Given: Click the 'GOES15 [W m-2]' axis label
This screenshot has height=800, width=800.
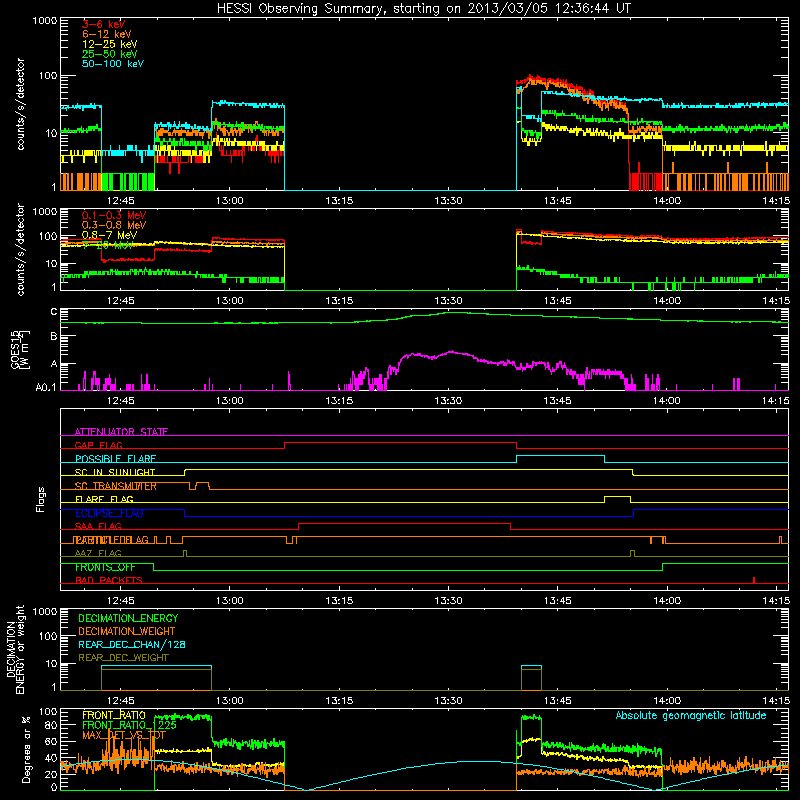Looking at the screenshot, I should 20,349.
